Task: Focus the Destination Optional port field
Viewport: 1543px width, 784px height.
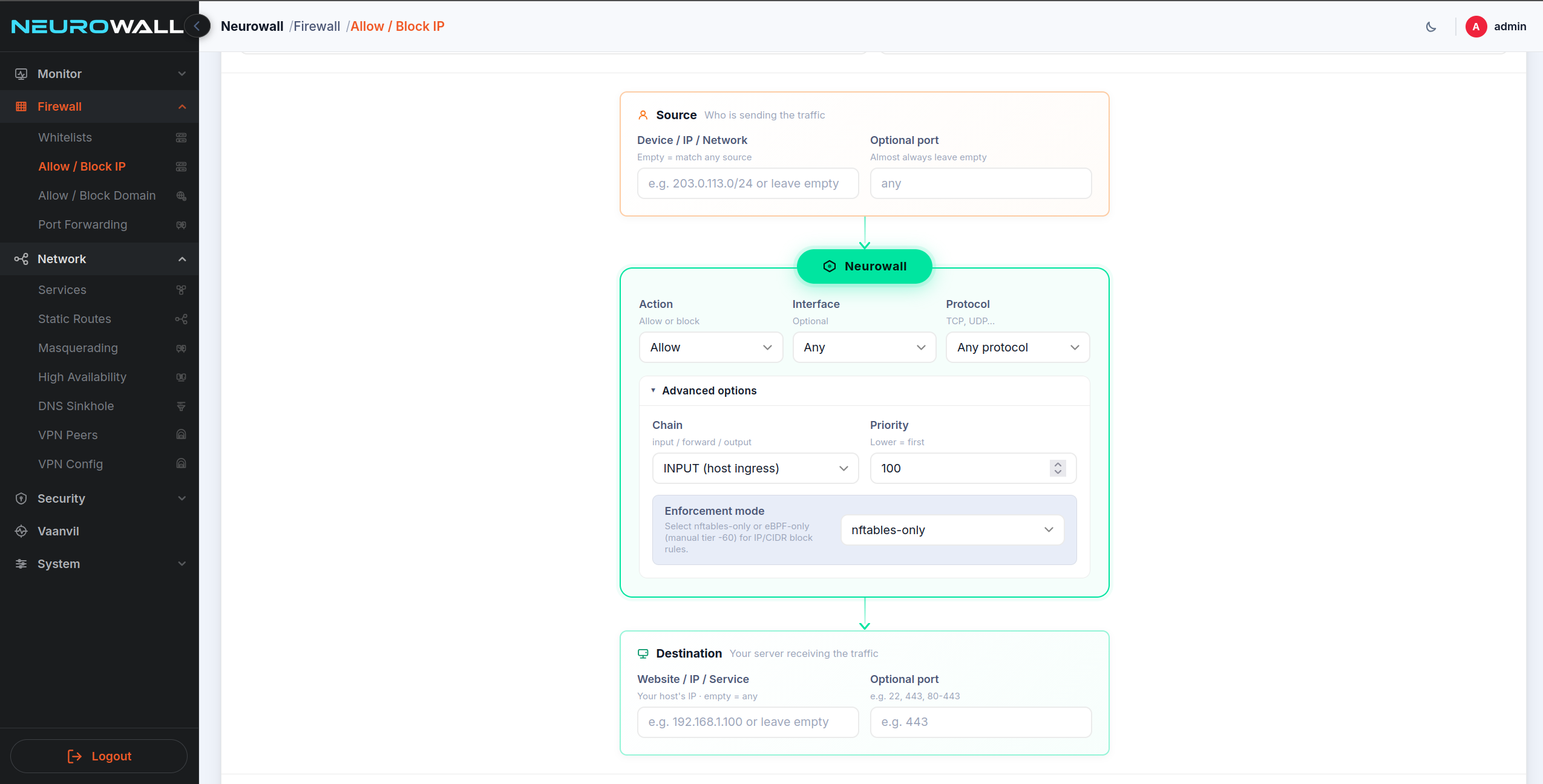Action: [x=980, y=722]
